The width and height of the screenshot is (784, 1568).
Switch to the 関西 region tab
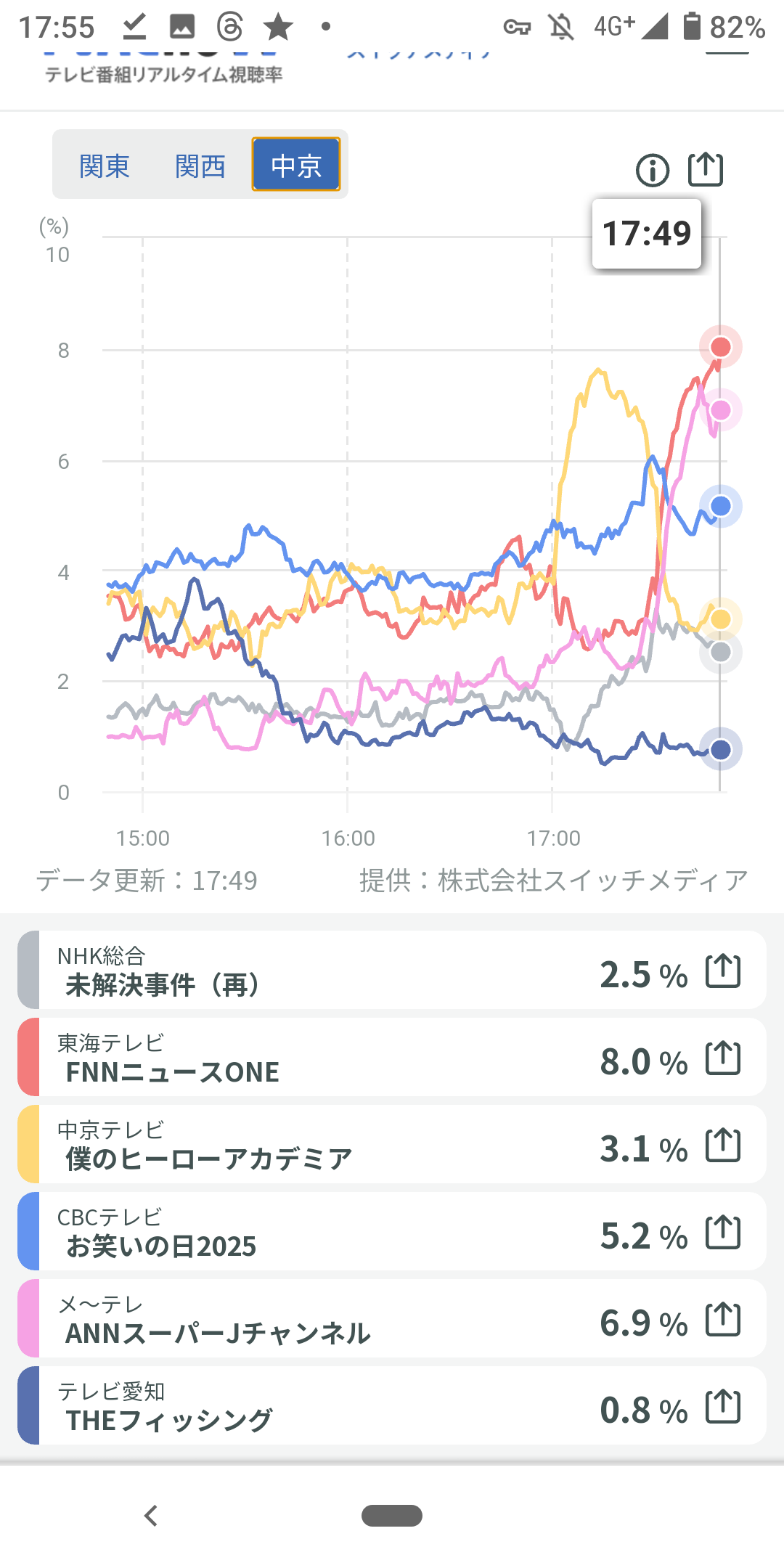tap(200, 166)
